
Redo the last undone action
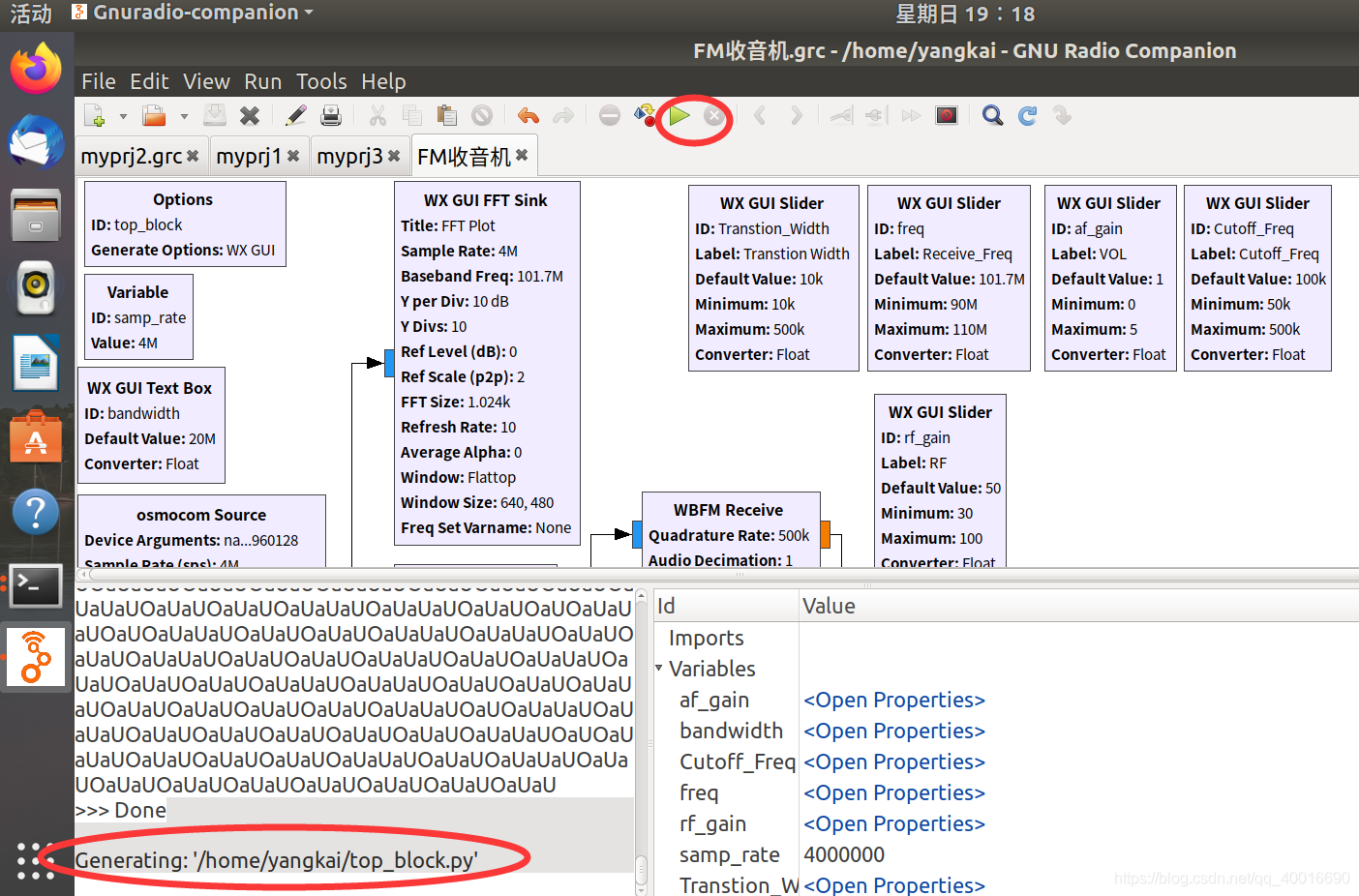click(x=563, y=116)
